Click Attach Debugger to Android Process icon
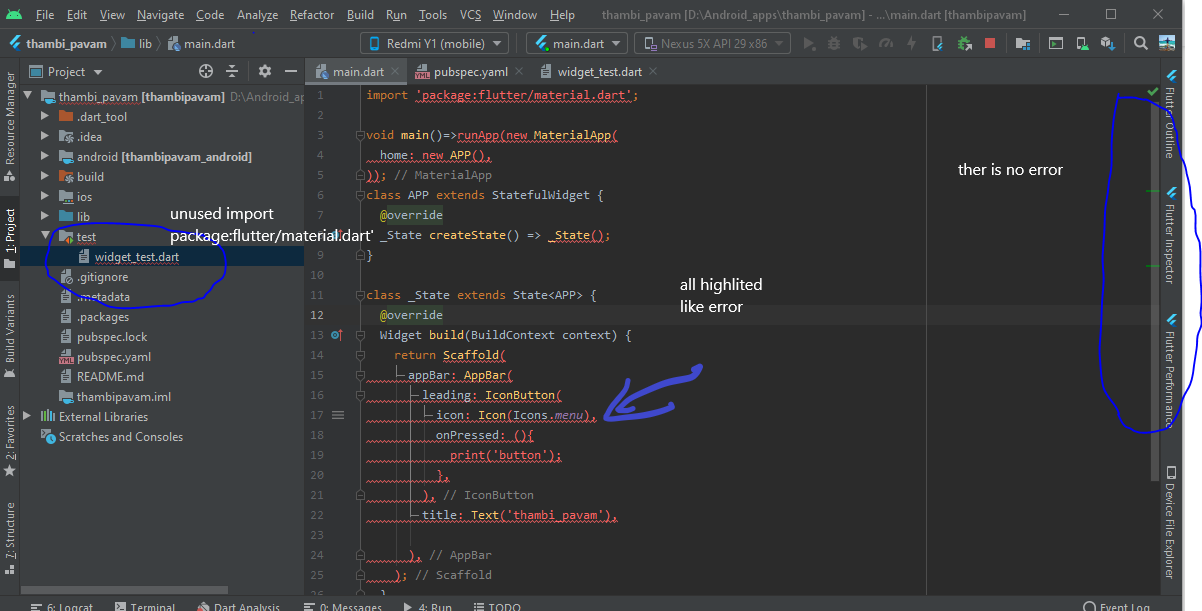The width and height of the screenshot is (1202, 611). point(964,44)
